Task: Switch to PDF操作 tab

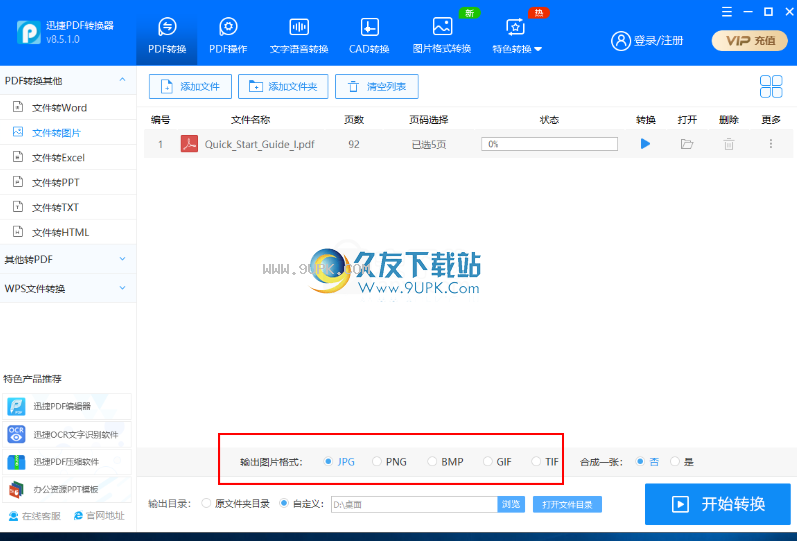Action: [x=228, y=35]
